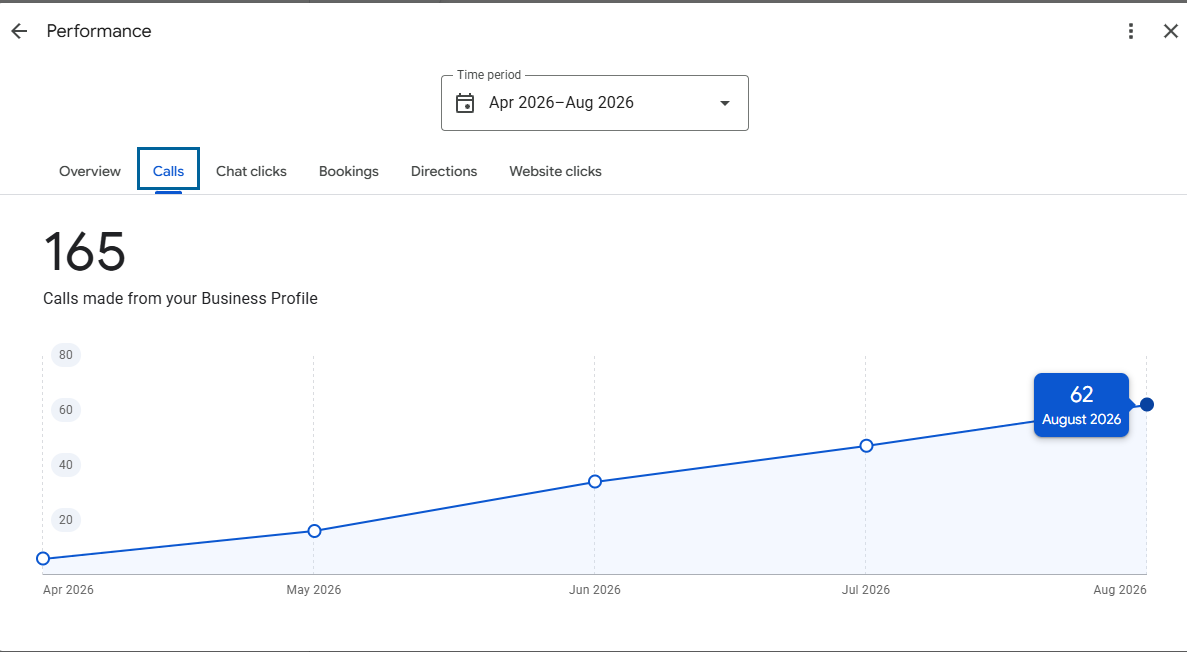Go back using the left arrow icon
The width and height of the screenshot is (1187, 652).
click(x=19, y=31)
